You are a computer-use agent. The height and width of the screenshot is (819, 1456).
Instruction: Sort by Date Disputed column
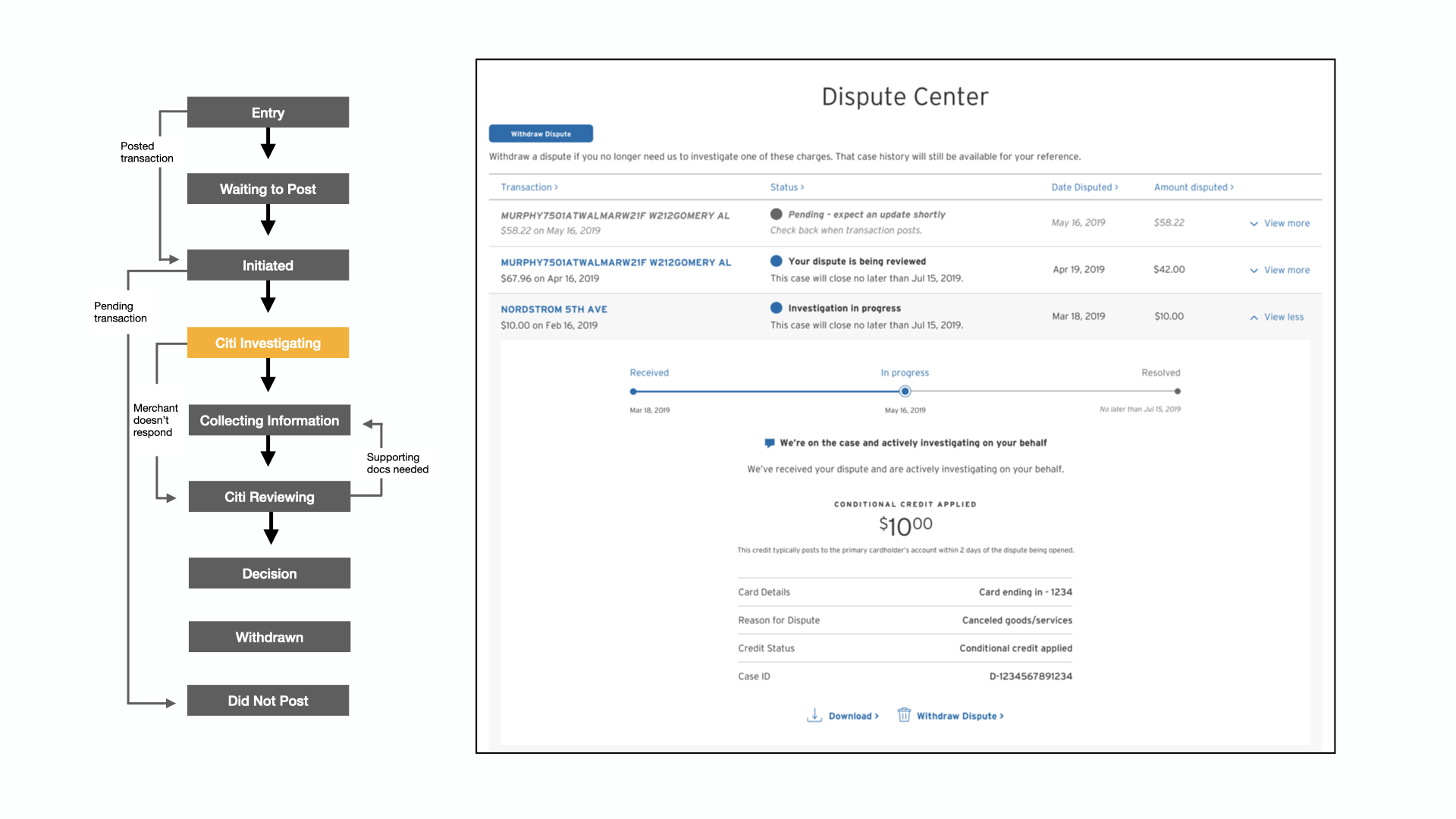[x=1084, y=187]
